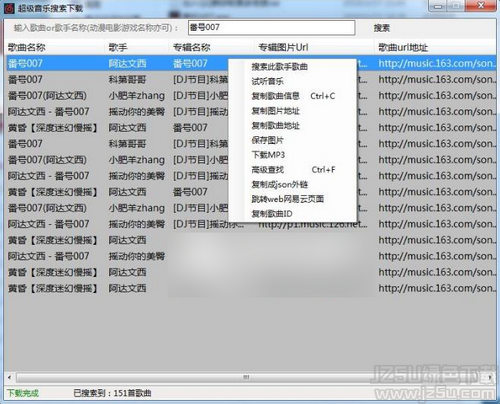Click music.163.com URL in the highlighted row
The width and height of the screenshot is (500, 404).
437,63
